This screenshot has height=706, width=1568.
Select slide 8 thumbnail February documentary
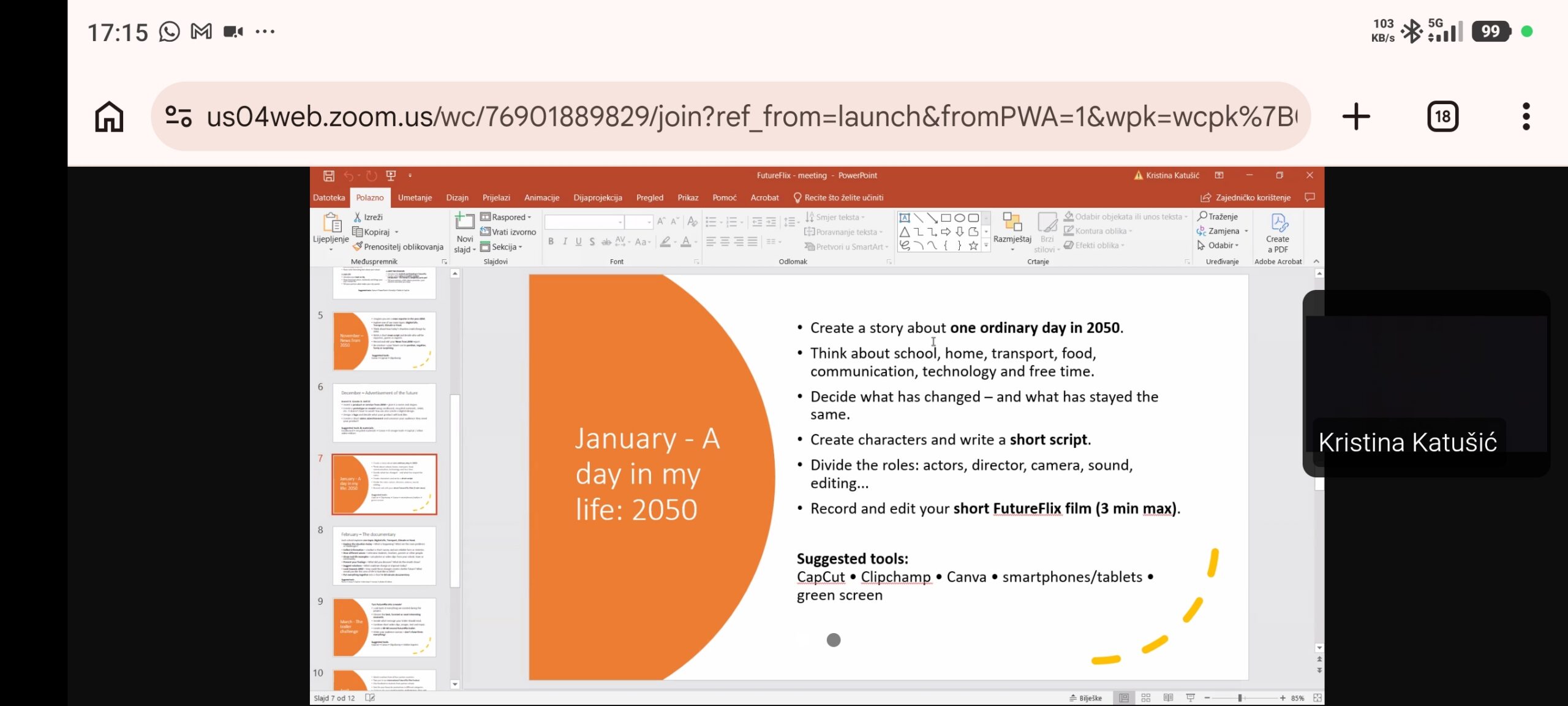(384, 555)
